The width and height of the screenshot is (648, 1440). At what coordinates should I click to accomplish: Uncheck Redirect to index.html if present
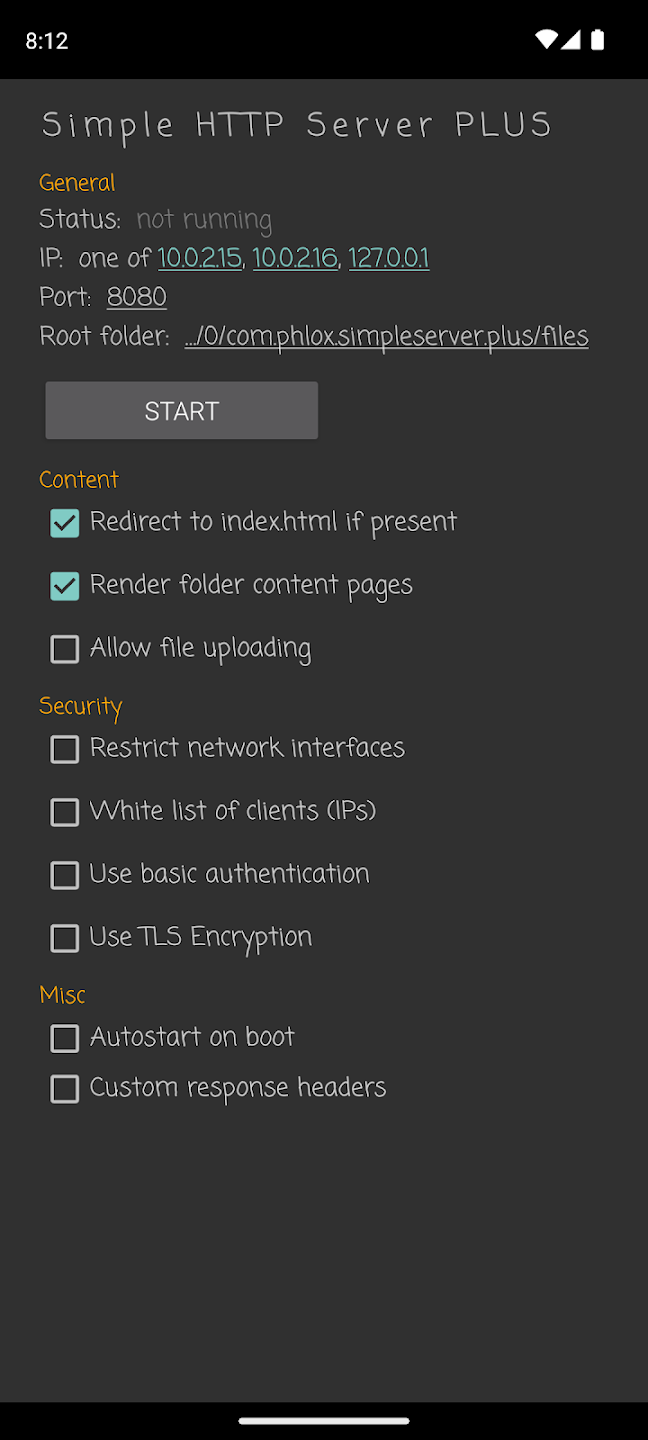(65, 523)
